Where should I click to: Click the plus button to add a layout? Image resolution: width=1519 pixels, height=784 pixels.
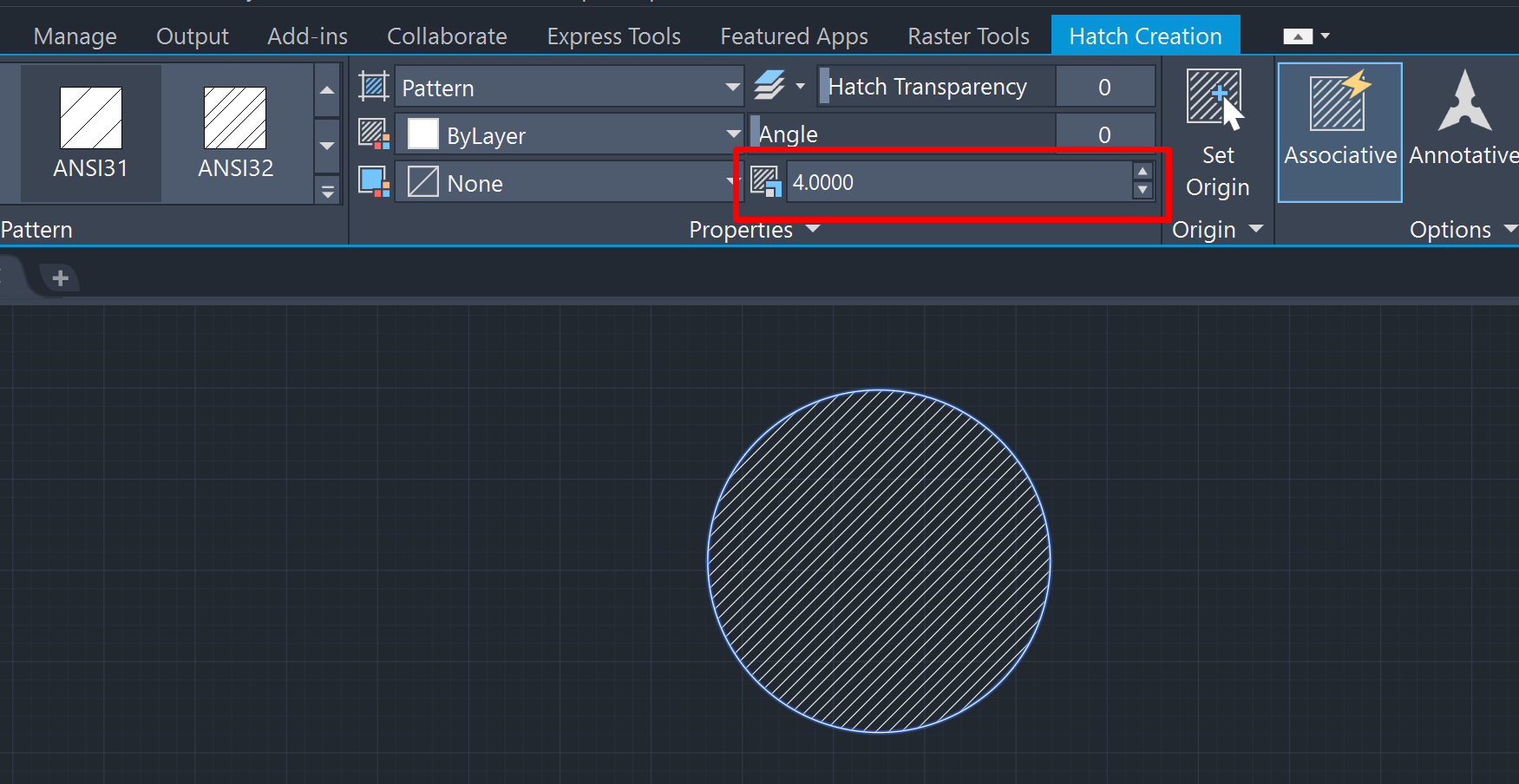pyautogui.click(x=59, y=278)
